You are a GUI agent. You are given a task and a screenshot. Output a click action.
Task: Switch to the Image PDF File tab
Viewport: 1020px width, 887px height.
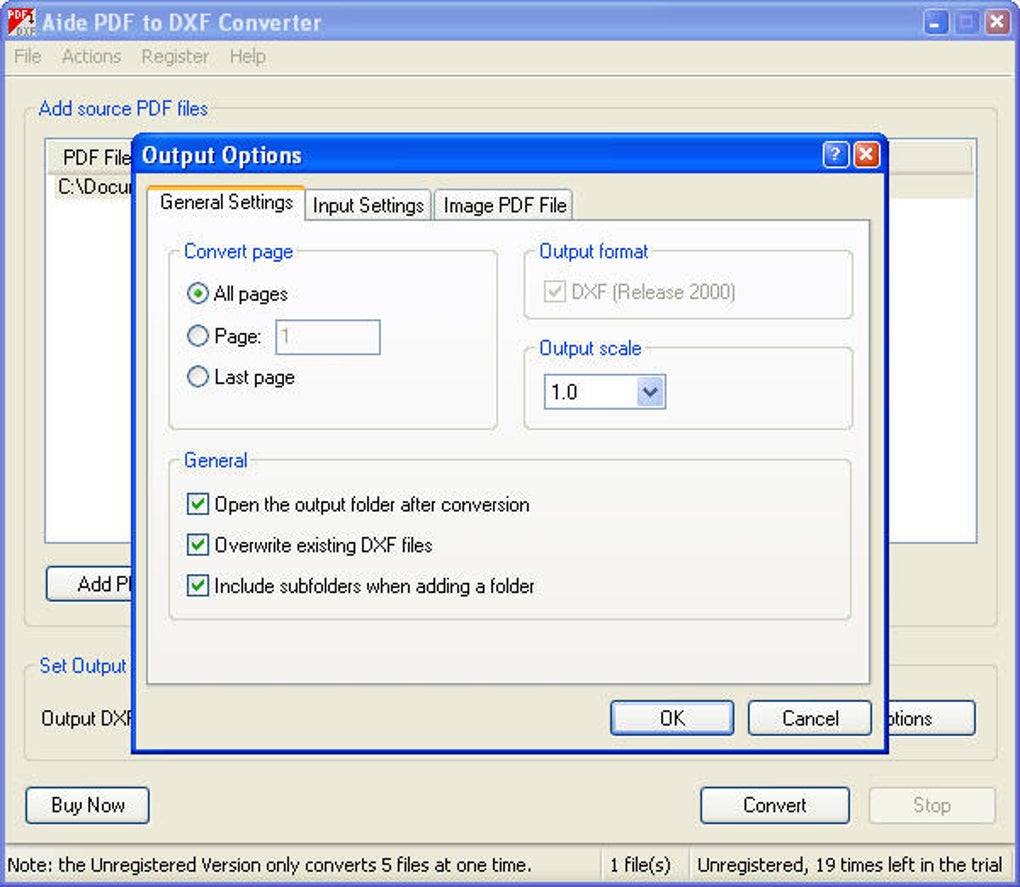tap(504, 205)
